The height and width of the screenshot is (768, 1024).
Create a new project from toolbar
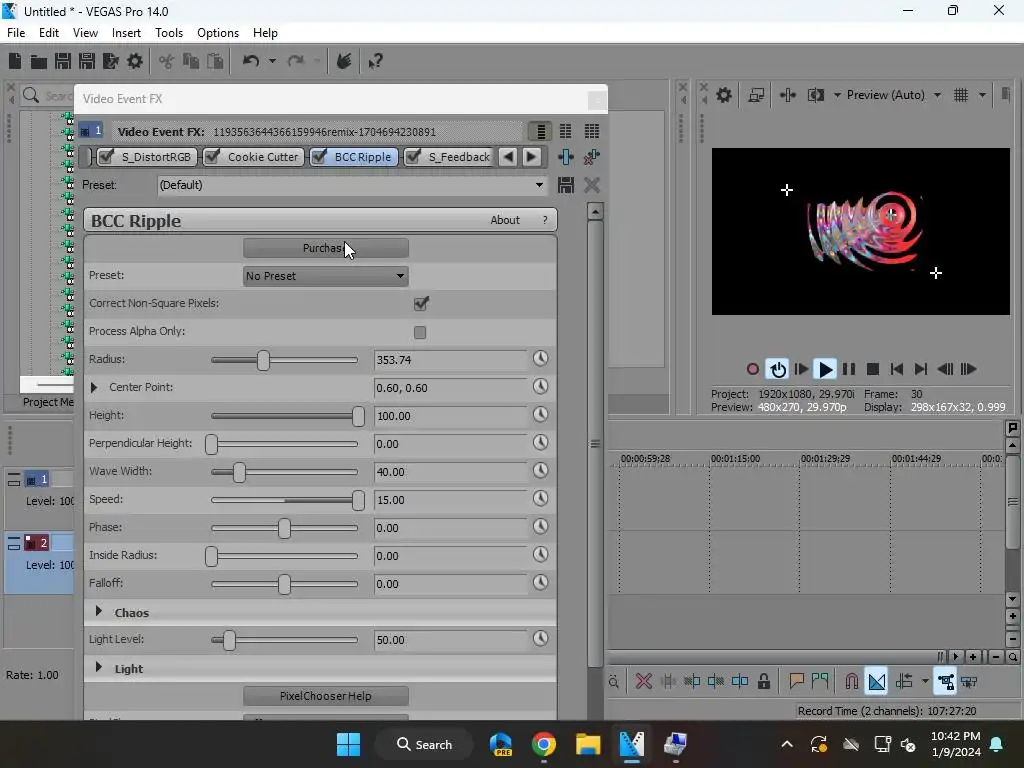pyautogui.click(x=15, y=61)
